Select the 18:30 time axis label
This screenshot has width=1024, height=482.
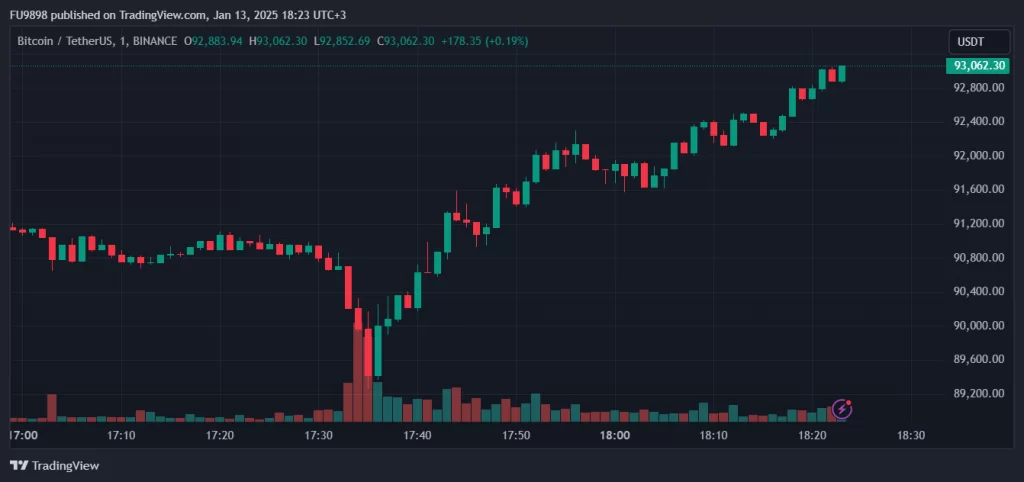[x=911, y=436]
